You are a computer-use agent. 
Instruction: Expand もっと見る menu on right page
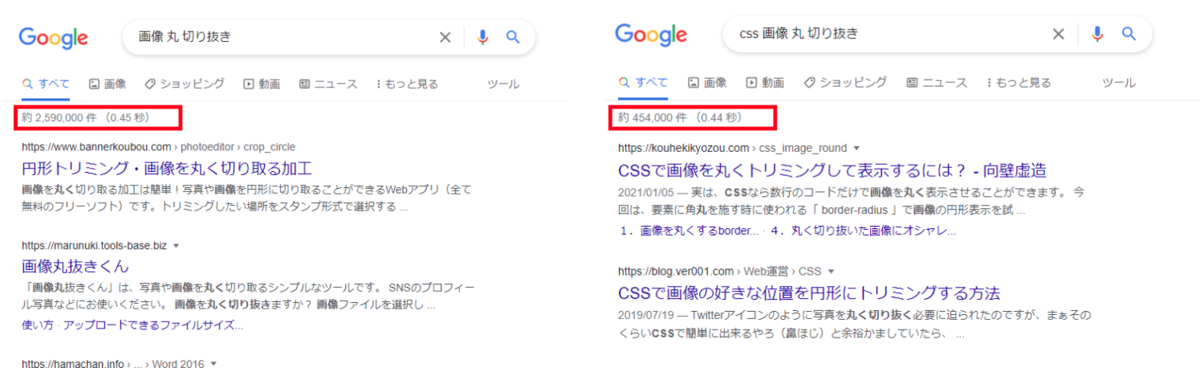1018,82
